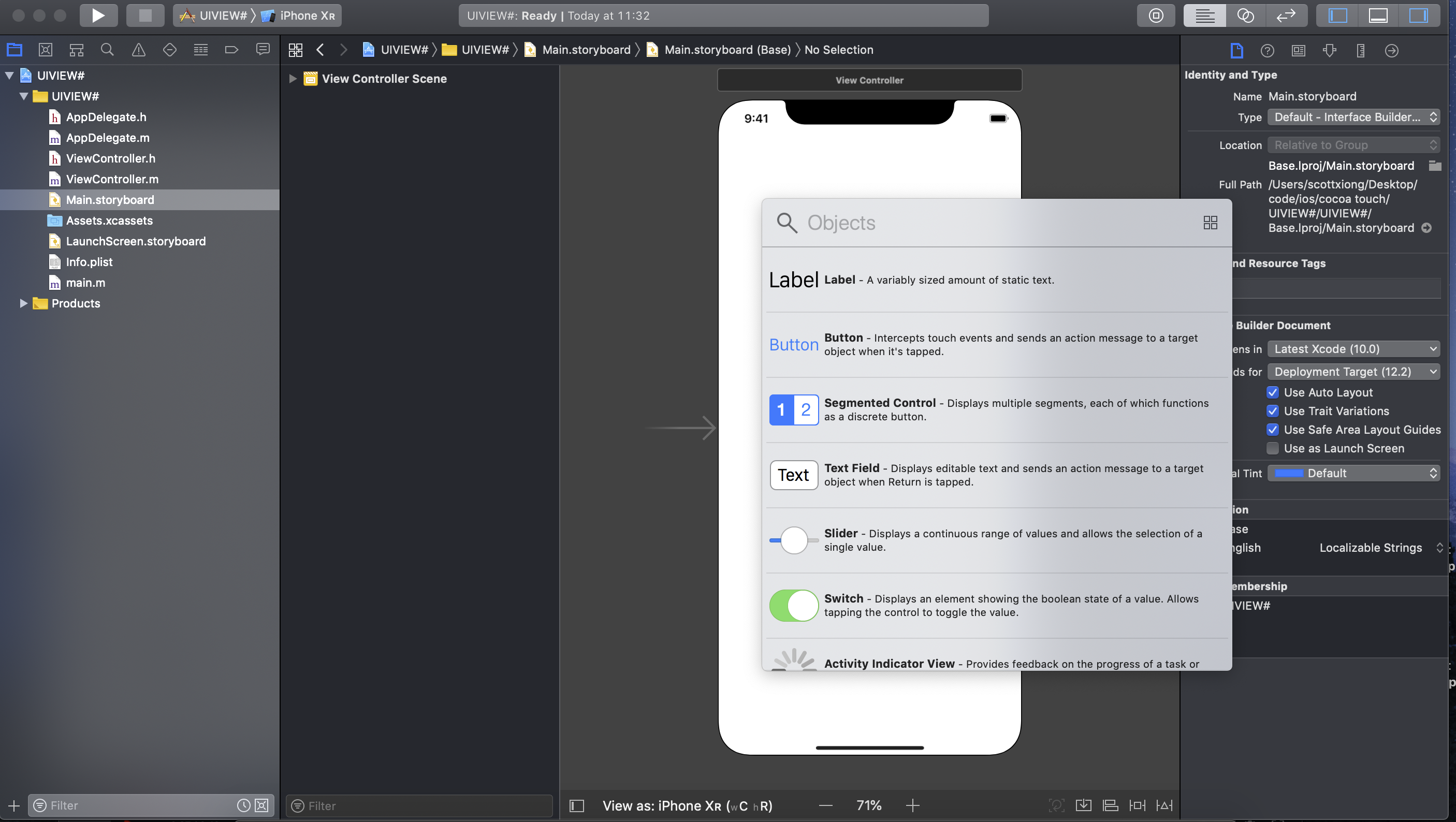
Task: Open the Library objects button in toolbar
Action: point(1156,15)
